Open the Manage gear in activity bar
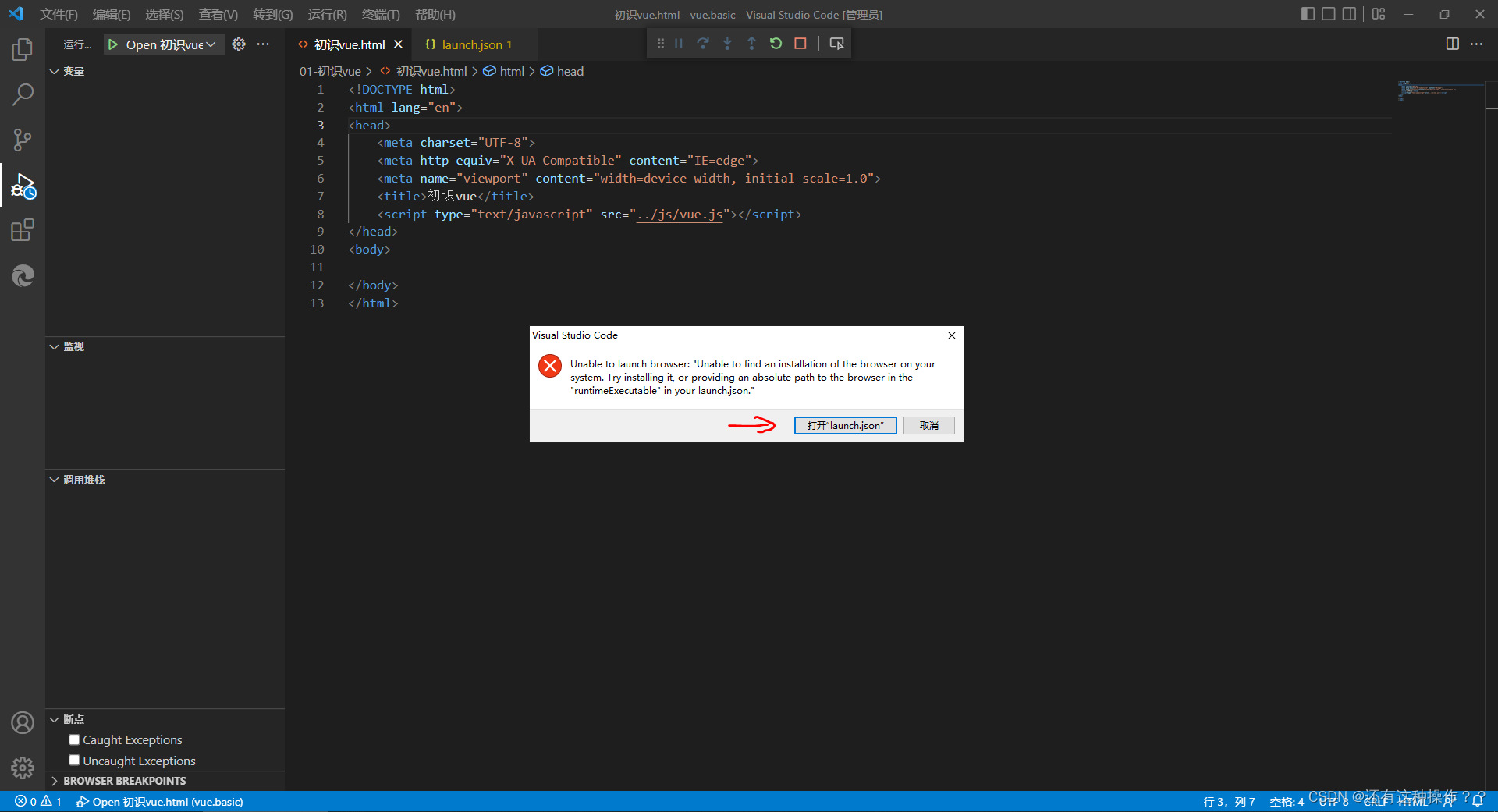The height and width of the screenshot is (812, 1498). point(23,768)
